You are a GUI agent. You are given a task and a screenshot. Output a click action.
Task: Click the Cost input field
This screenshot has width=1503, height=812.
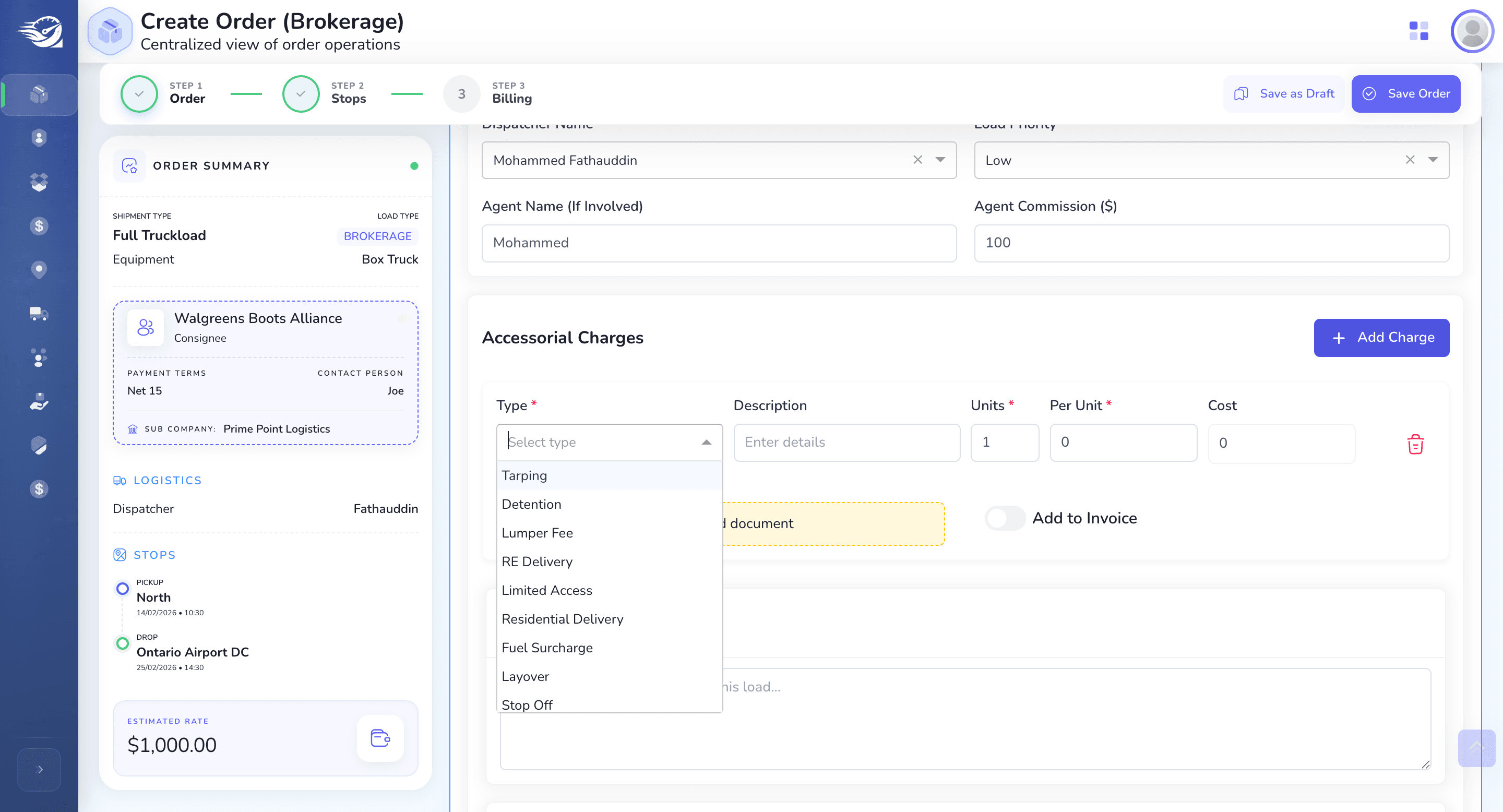1281,444
